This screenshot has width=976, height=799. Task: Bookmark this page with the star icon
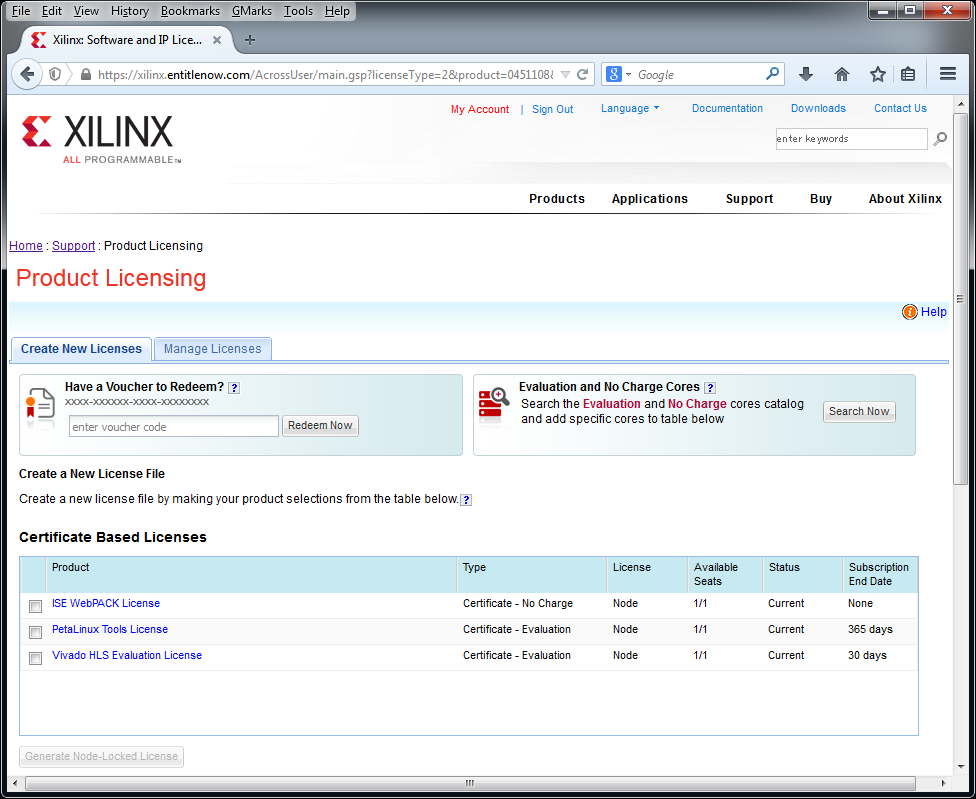click(878, 75)
